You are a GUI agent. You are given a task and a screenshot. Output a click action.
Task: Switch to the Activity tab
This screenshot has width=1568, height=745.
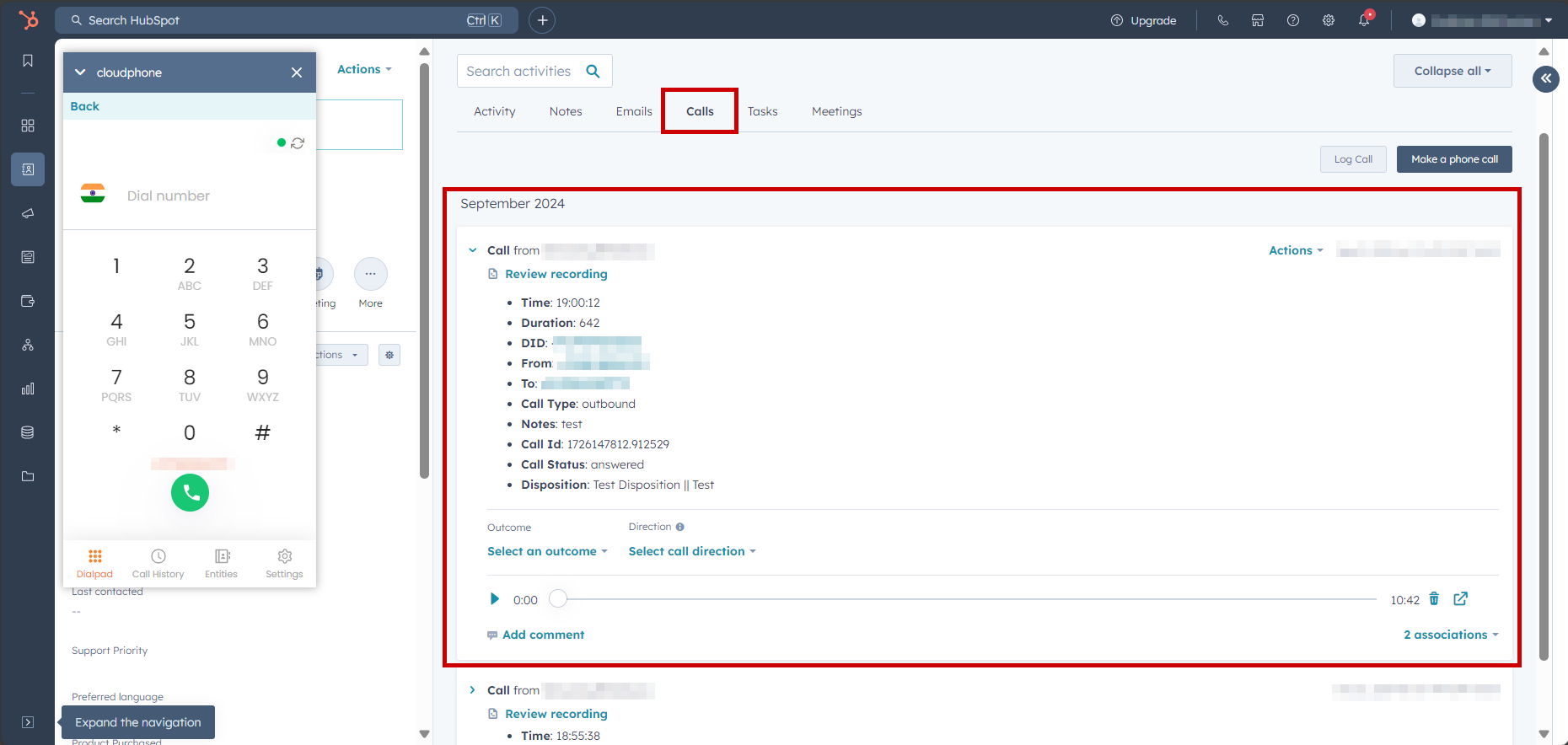pyautogui.click(x=495, y=111)
